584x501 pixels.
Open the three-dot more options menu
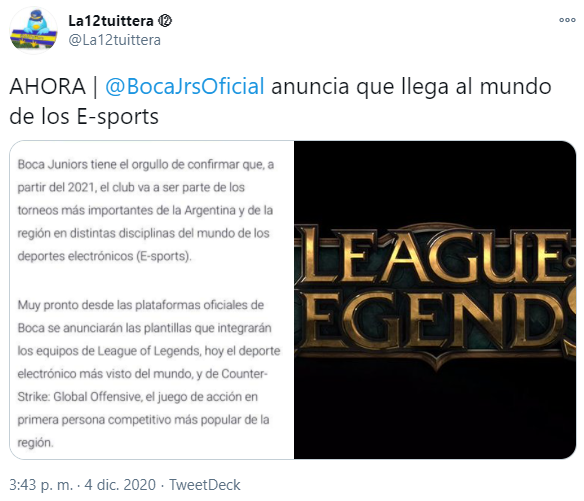[567, 20]
